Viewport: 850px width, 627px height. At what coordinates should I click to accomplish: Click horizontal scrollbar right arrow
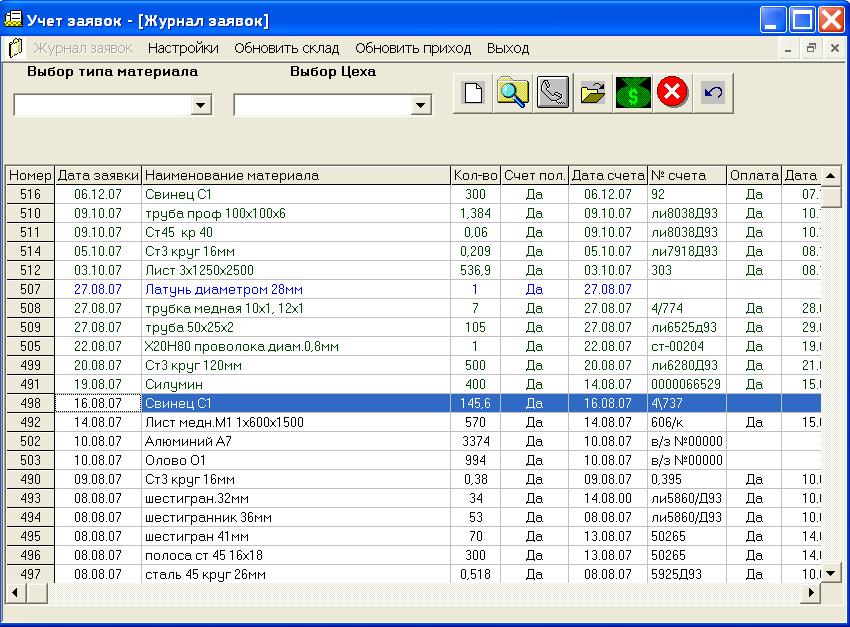(x=812, y=593)
